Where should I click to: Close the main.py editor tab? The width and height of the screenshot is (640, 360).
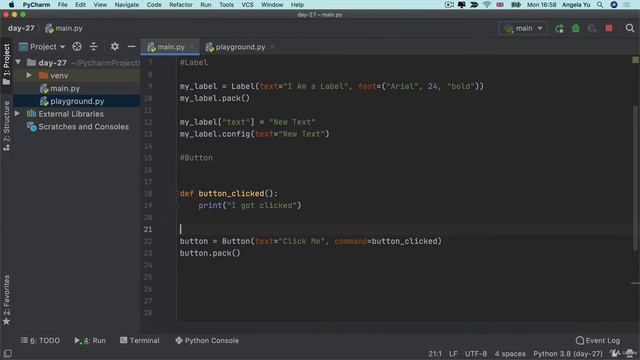pyautogui.click(x=192, y=47)
